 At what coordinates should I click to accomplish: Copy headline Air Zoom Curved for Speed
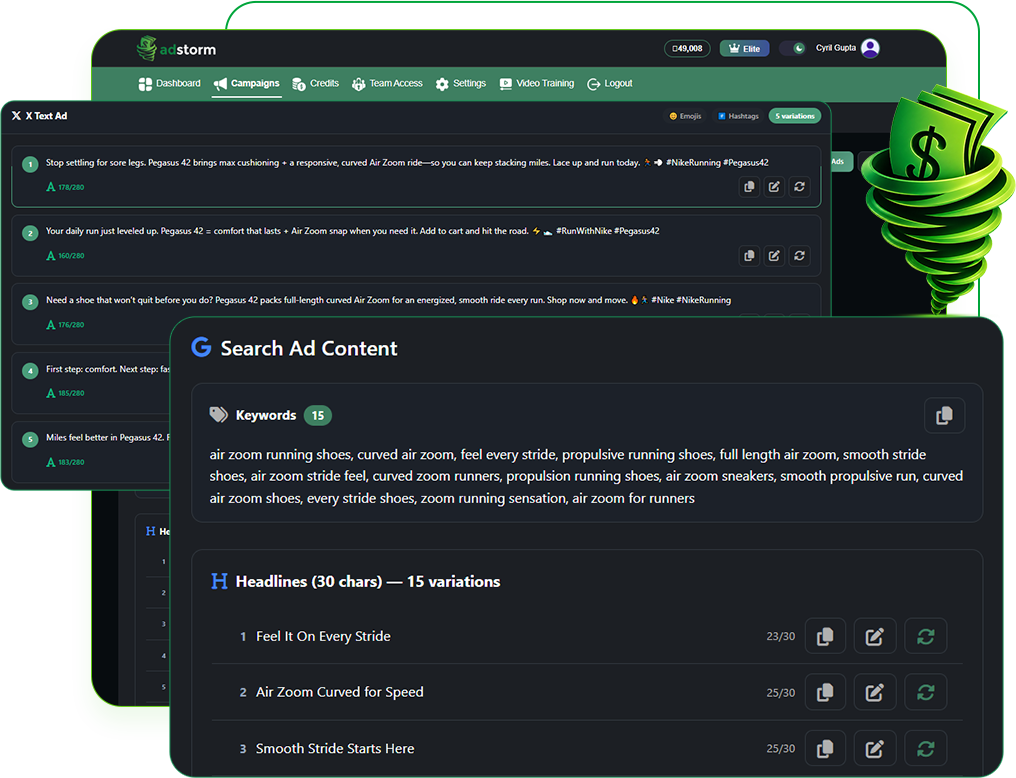pyautogui.click(x=825, y=692)
